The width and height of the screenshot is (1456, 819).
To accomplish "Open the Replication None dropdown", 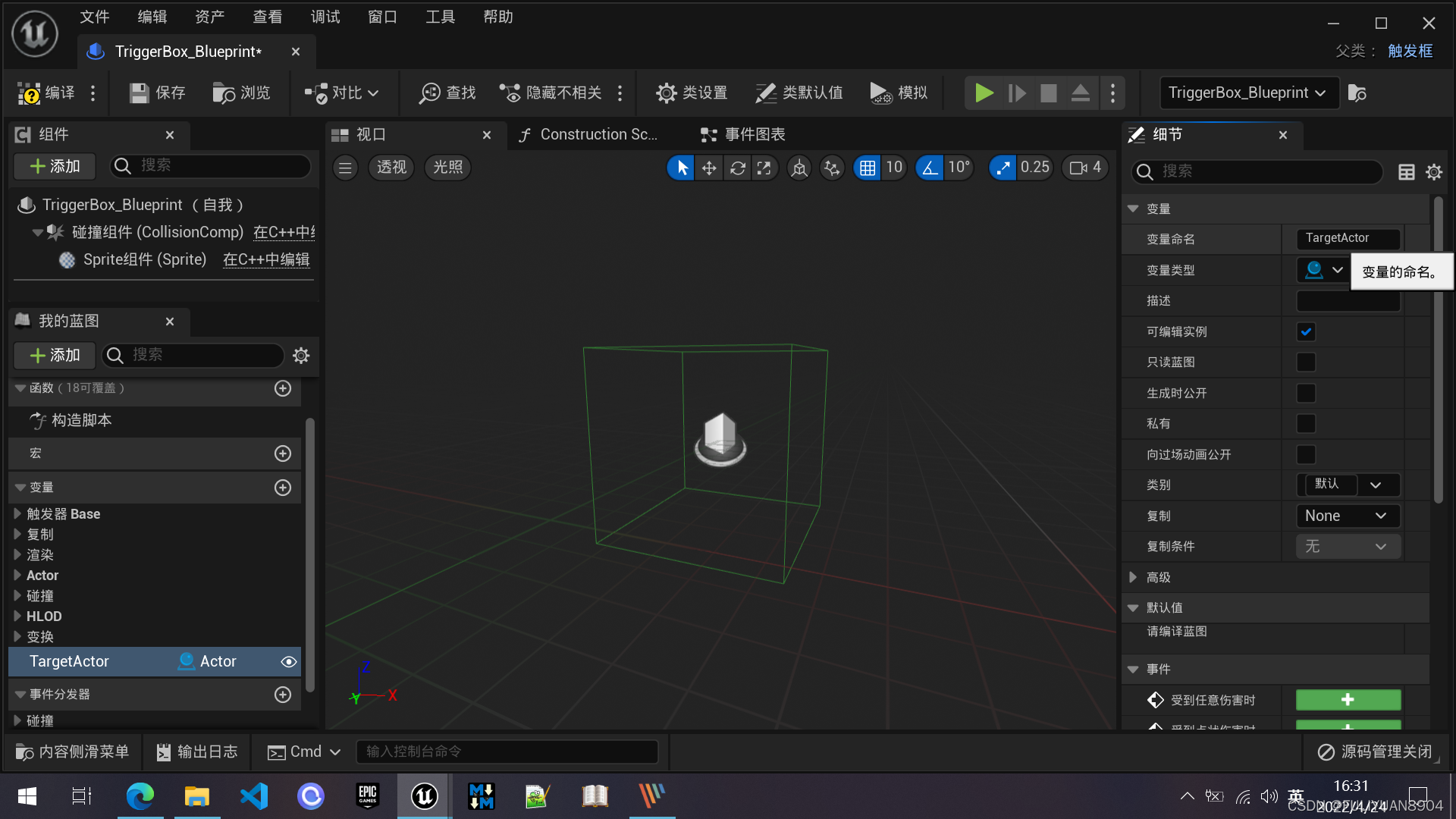I will pos(1347,516).
